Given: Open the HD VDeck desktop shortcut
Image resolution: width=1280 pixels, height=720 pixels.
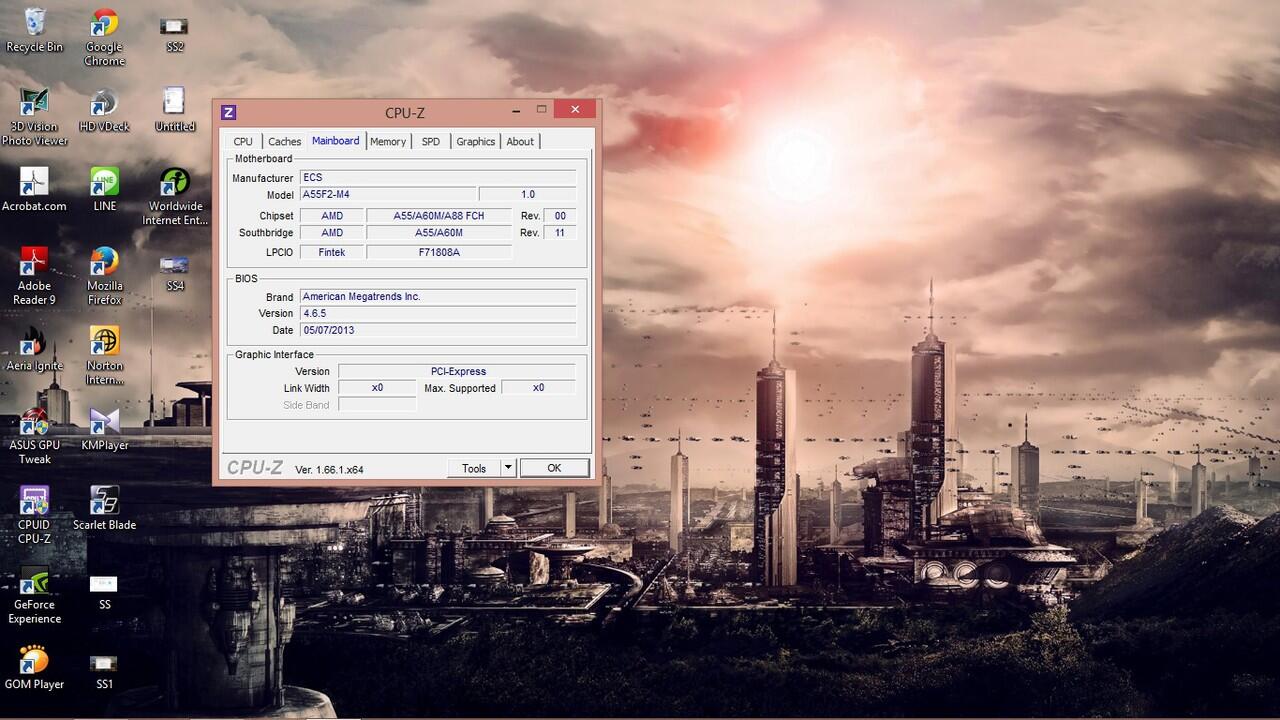Looking at the screenshot, I should coord(104,111).
